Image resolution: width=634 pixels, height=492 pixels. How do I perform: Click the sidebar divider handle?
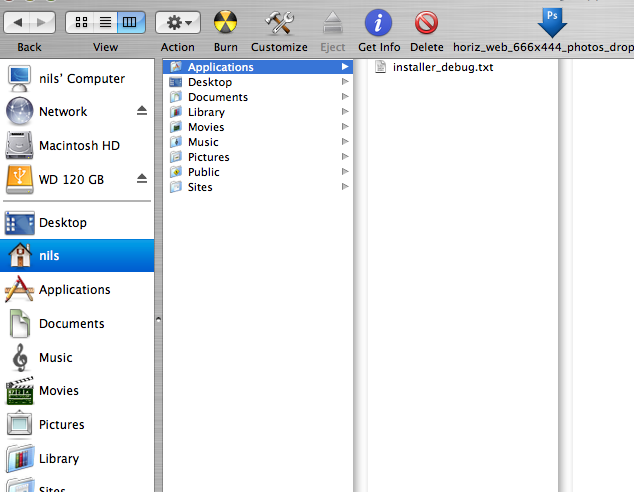(158, 319)
